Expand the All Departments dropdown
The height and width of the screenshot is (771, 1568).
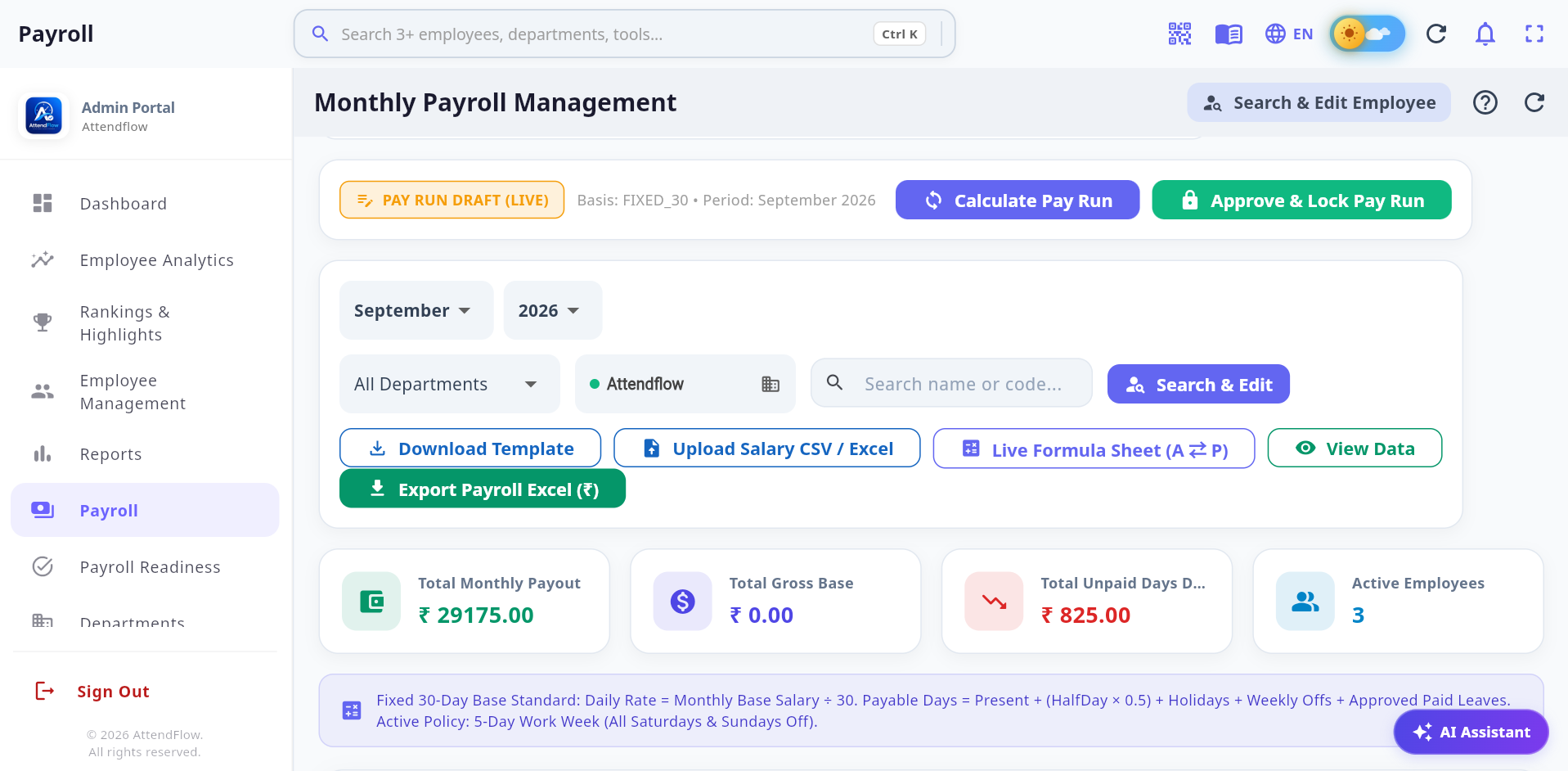click(x=450, y=384)
